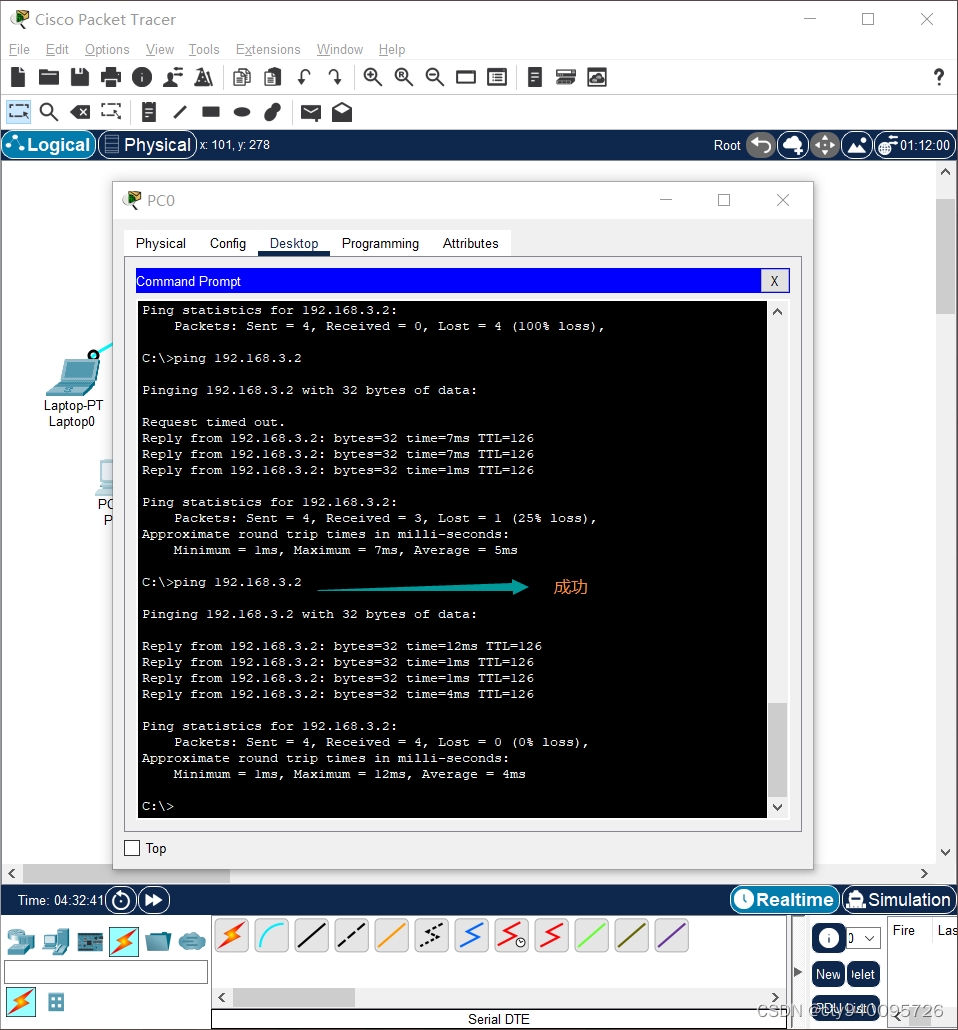The image size is (958, 1030).
Task: Click the Redo arrow icon
Action: tap(334, 78)
